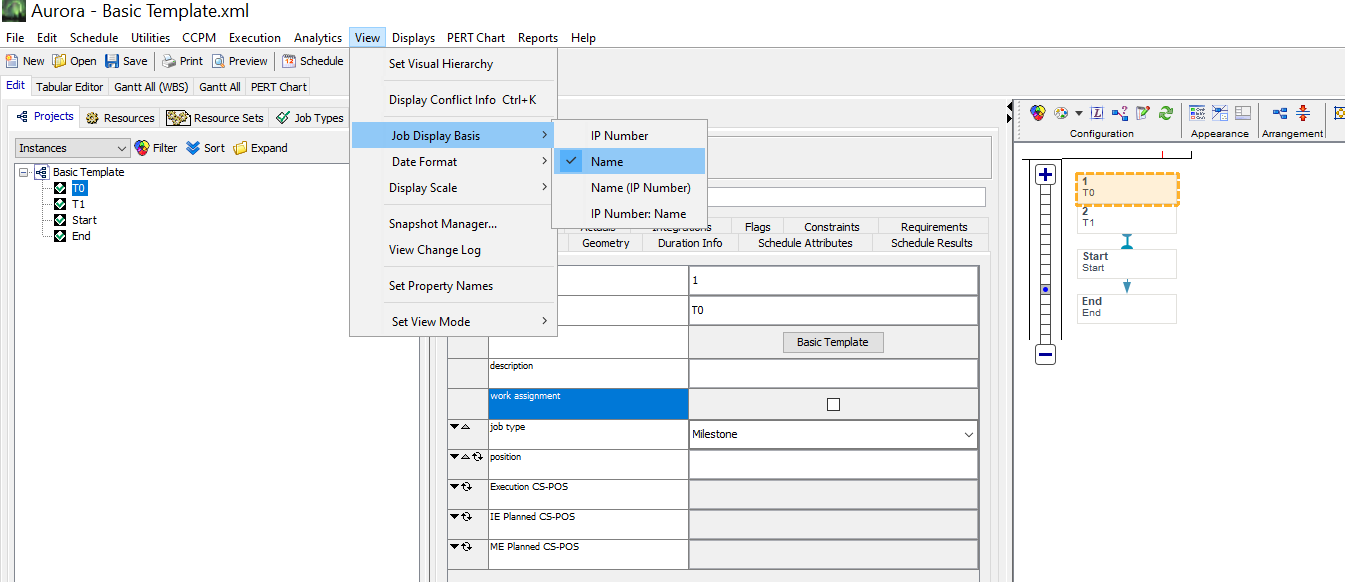Click the Sort arrows icon
Image resolution: width=1345 pixels, height=582 pixels.
coord(193,148)
